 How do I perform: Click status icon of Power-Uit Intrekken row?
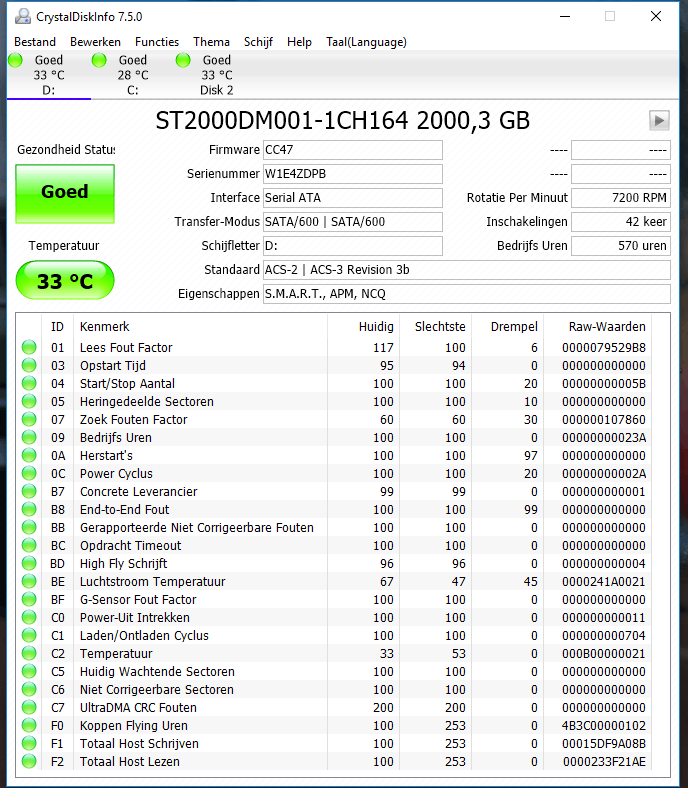(29, 618)
